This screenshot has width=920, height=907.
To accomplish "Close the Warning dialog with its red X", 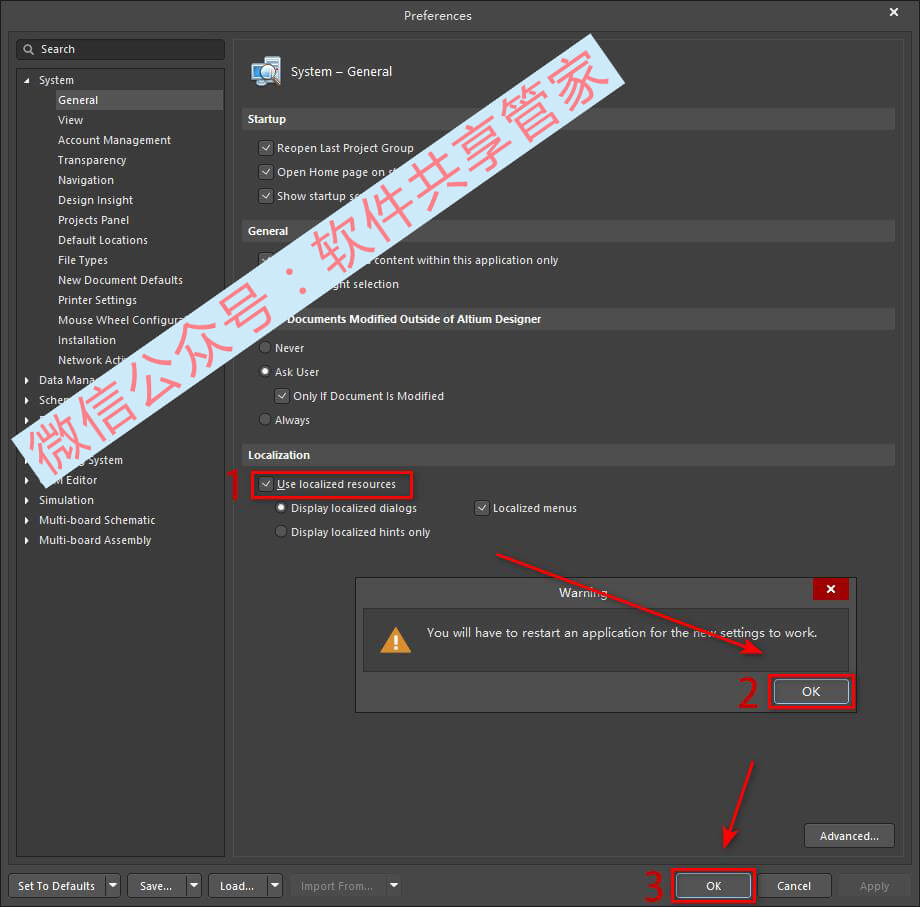I will [830, 589].
